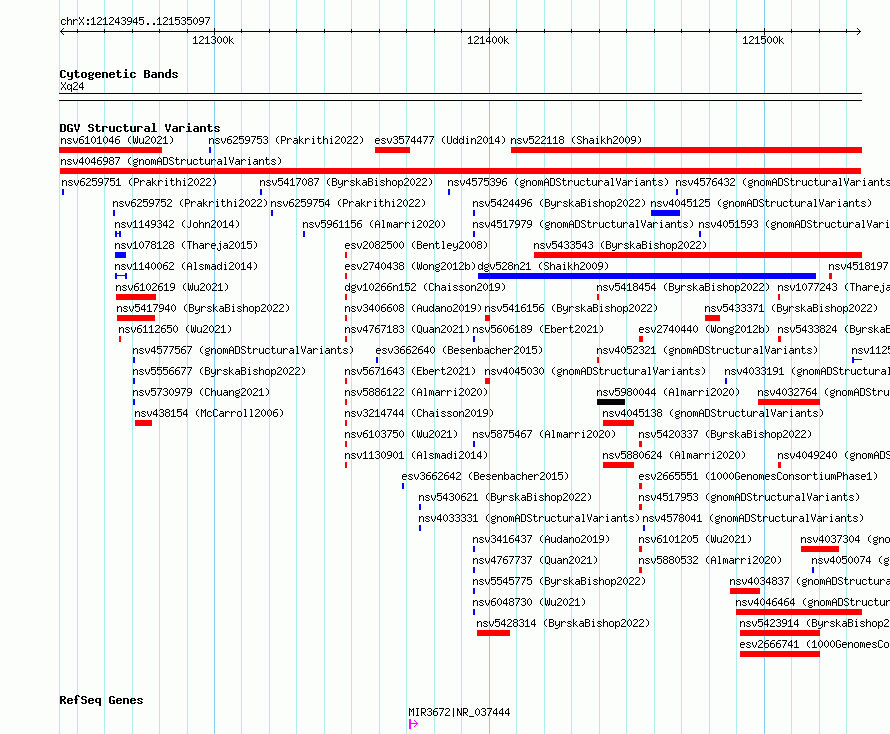
Task: Select the long red nsv4046987 bar
Action: point(460,171)
